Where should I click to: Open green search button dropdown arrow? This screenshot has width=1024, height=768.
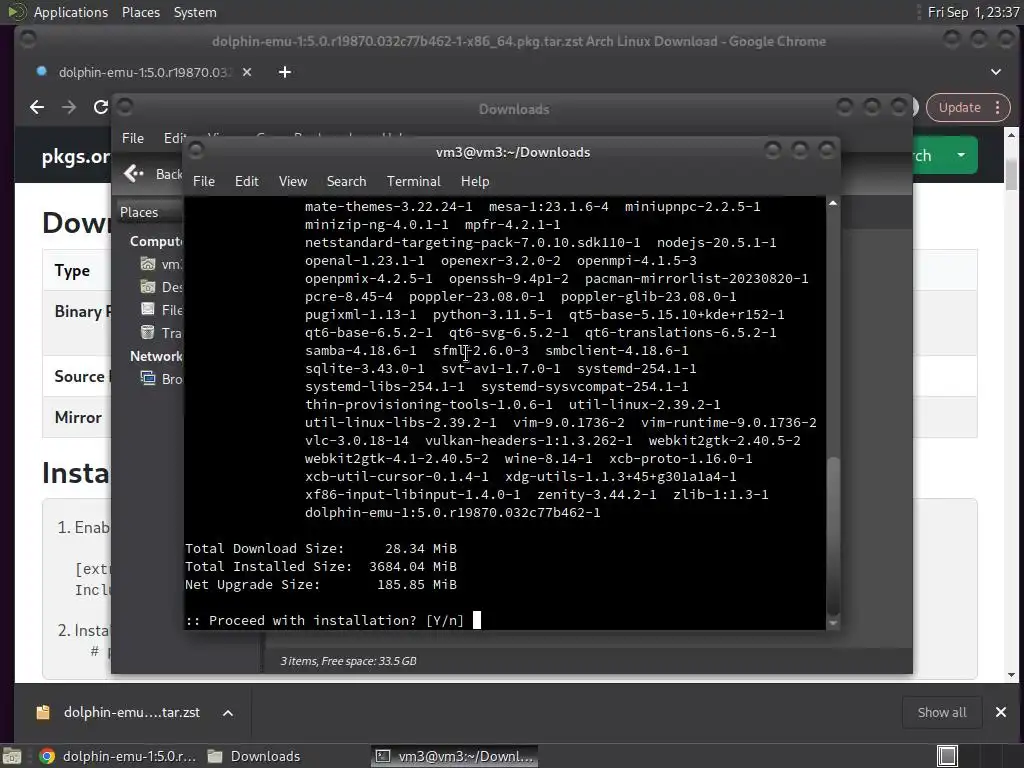pyautogui.click(x=961, y=155)
